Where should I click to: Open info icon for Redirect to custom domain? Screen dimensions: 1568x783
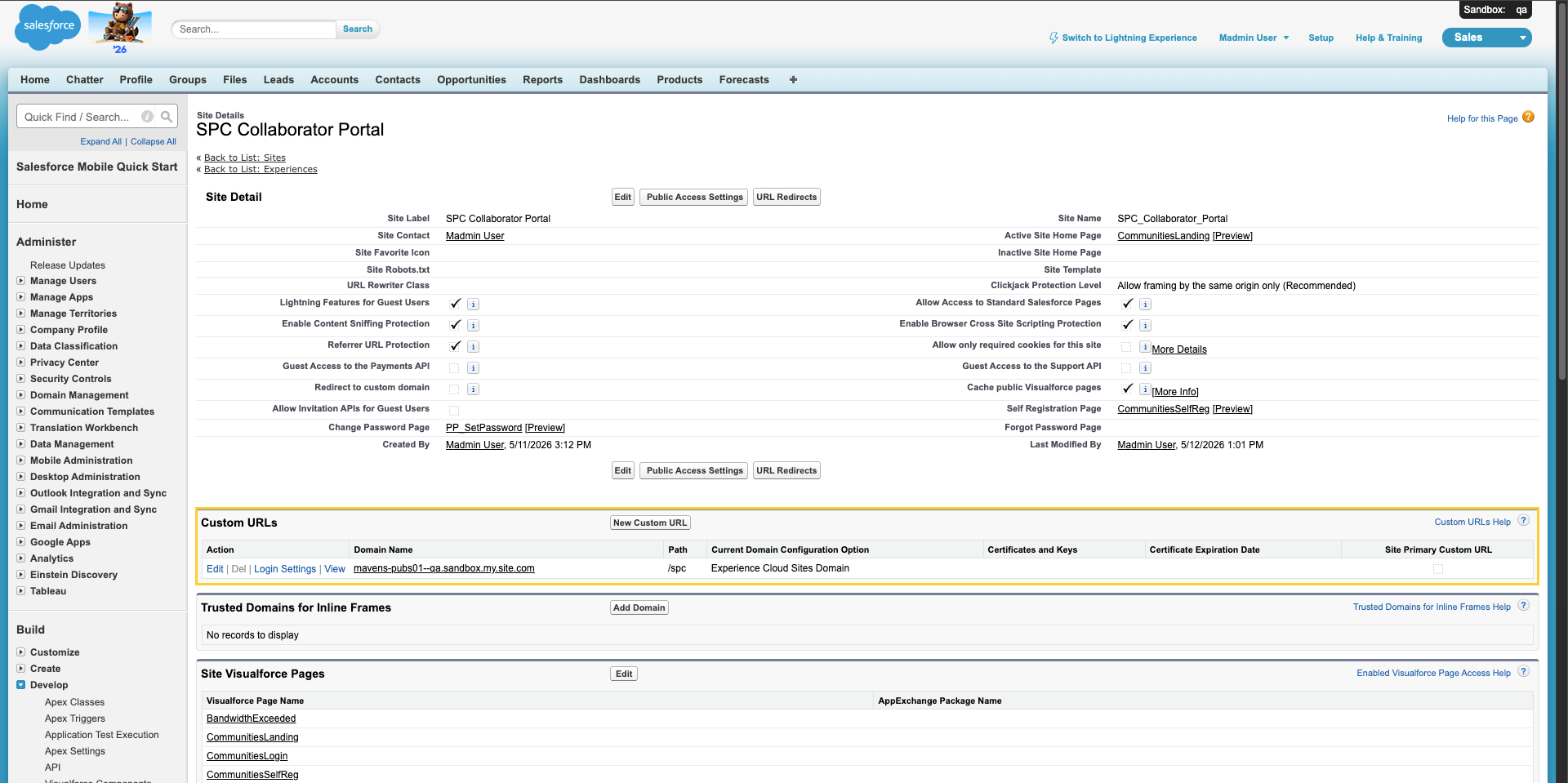pos(473,389)
